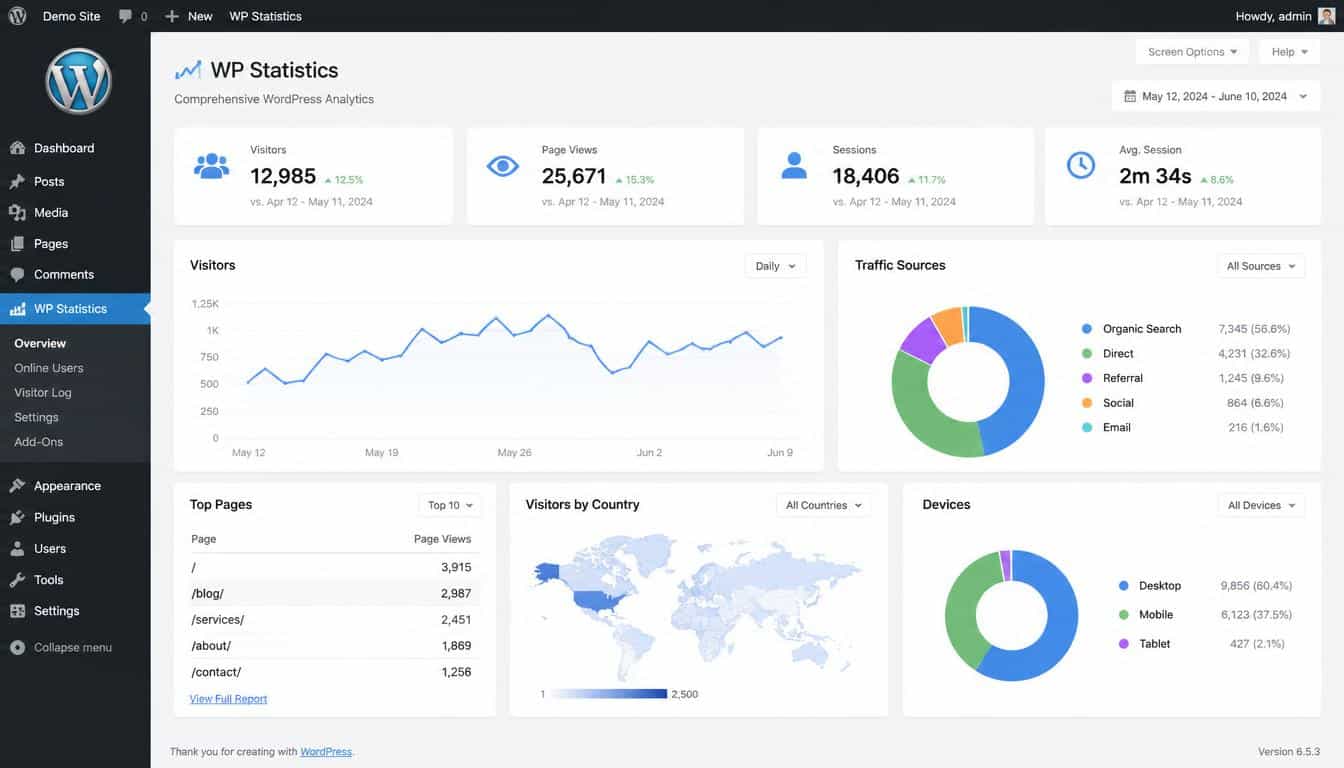This screenshot has height=768, width=1344.
Task: Open the All Sources dropdown
Action: 1260,266
